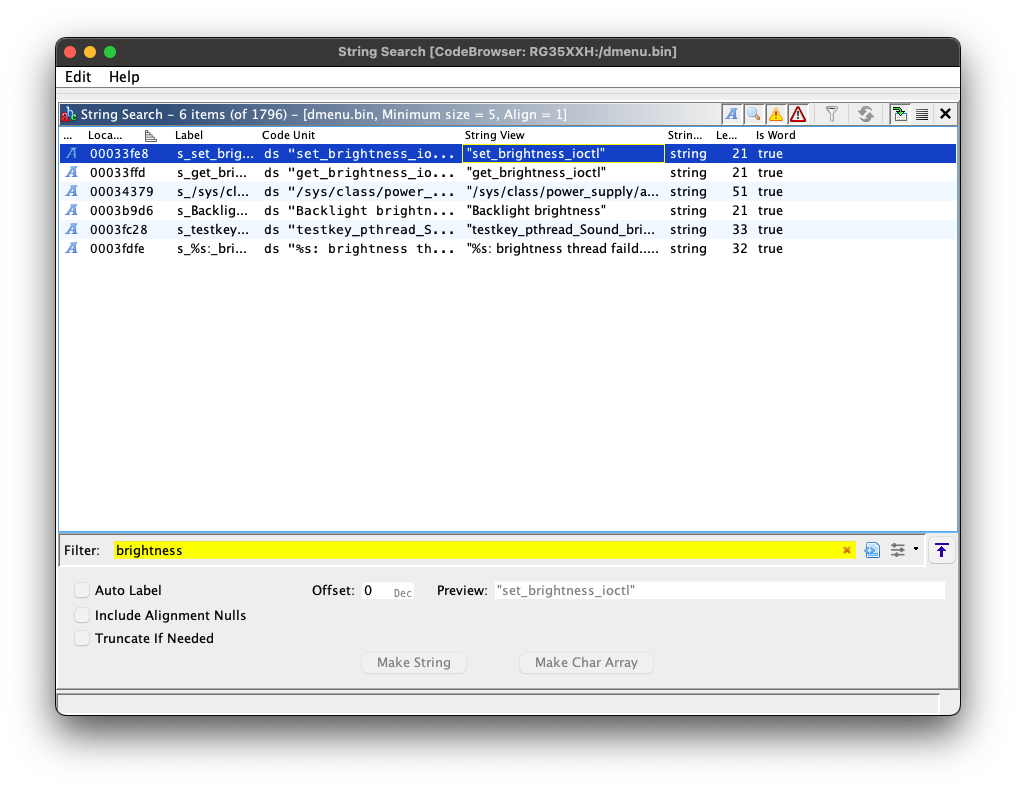The height and width of the screenshot is (789, 1016).
Task: Sort by the String View column header
Action: (x=494, y=135)
